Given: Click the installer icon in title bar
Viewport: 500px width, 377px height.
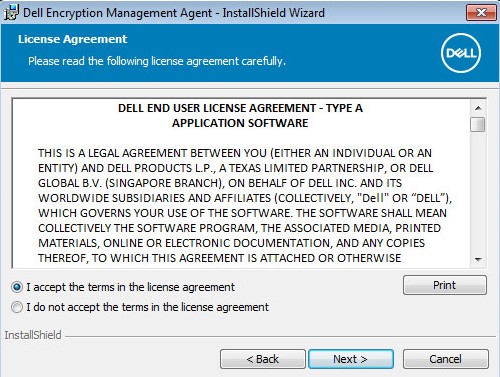Looking at the screenshot, I should (11, 13).
